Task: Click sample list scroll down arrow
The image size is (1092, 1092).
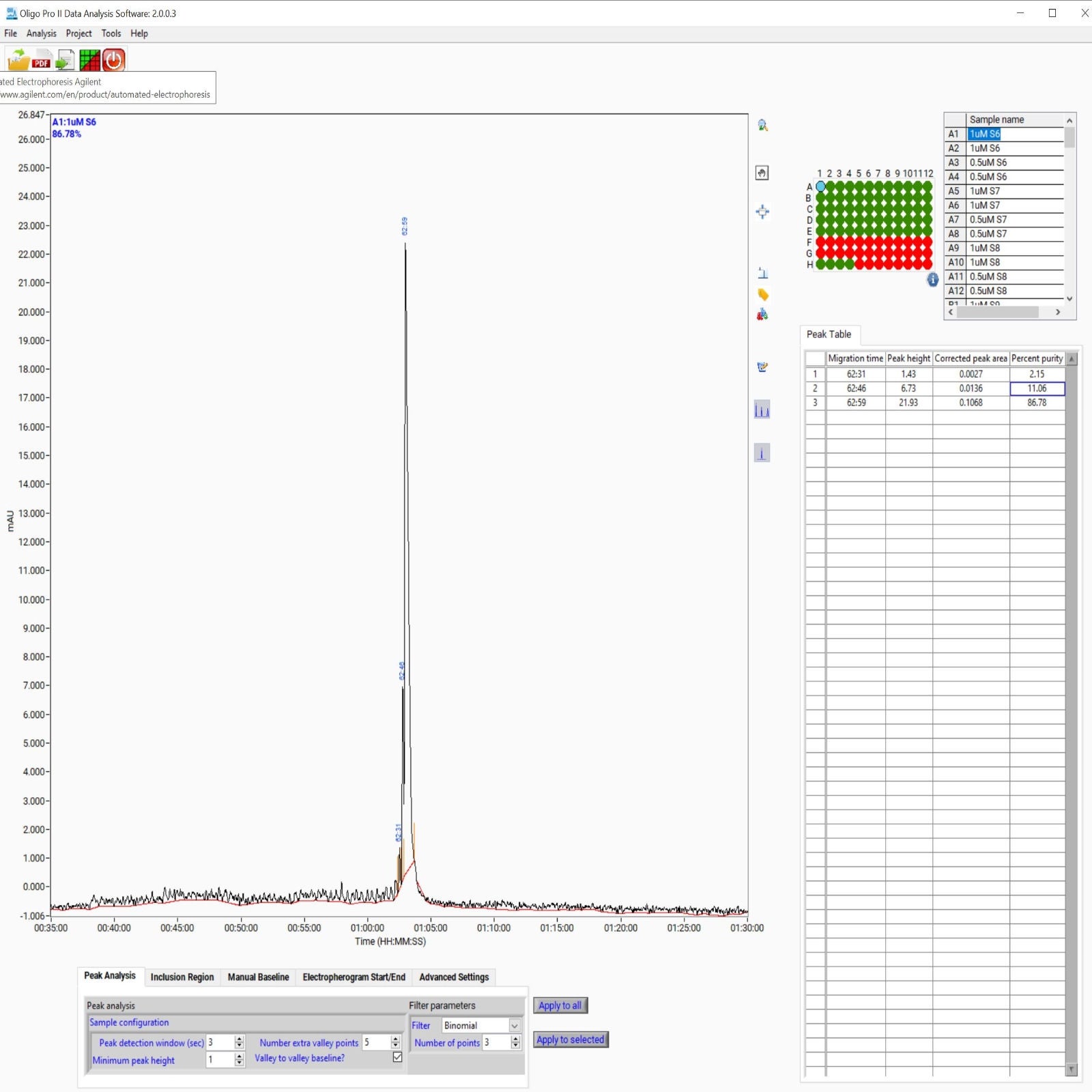Action: point(1069,298)
